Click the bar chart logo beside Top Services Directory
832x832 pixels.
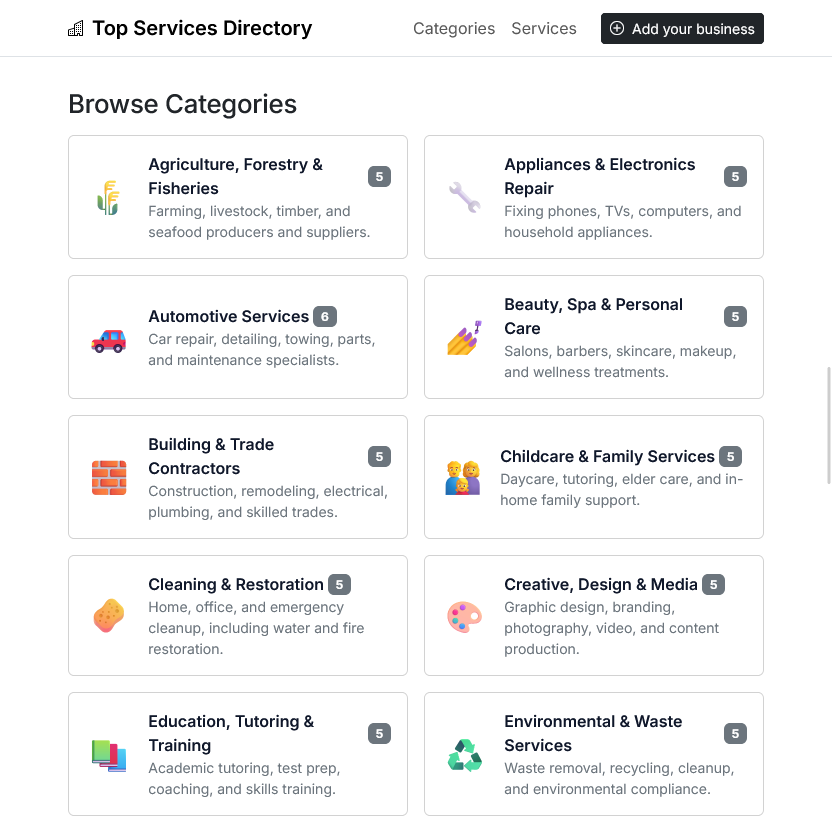click(x=76, y=28)
